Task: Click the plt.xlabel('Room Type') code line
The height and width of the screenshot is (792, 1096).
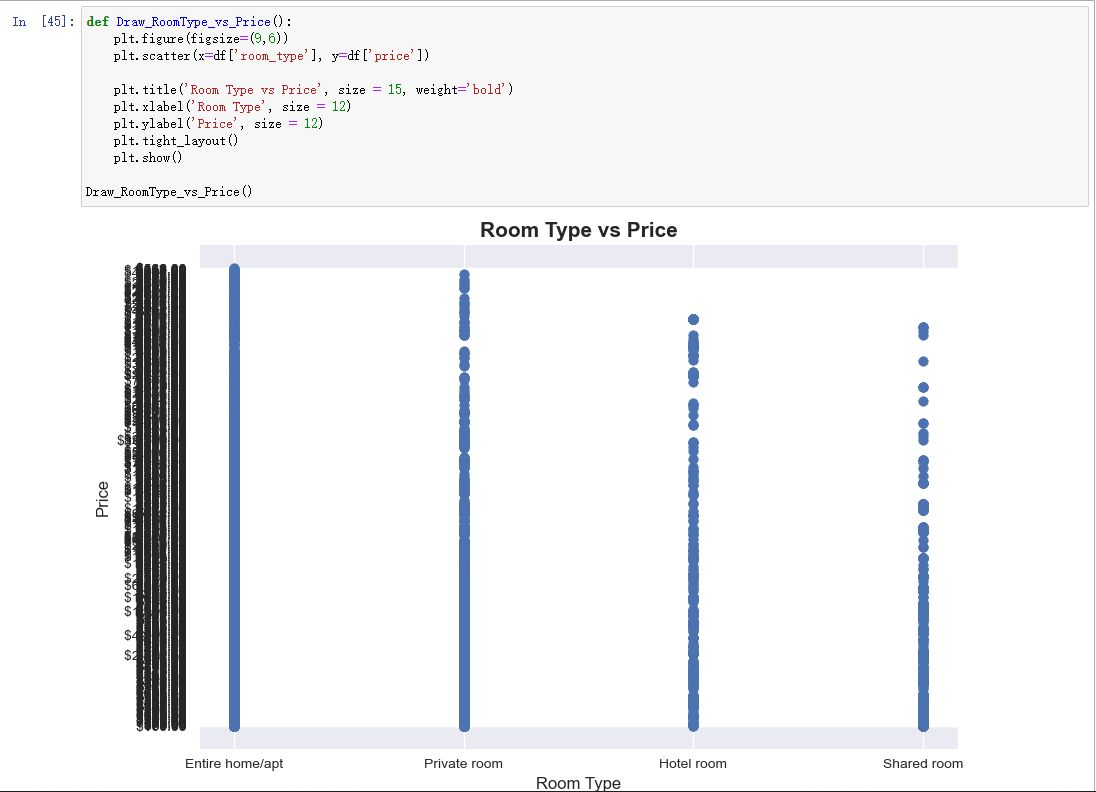Action: pyautogui.click(x=232, y=107)
